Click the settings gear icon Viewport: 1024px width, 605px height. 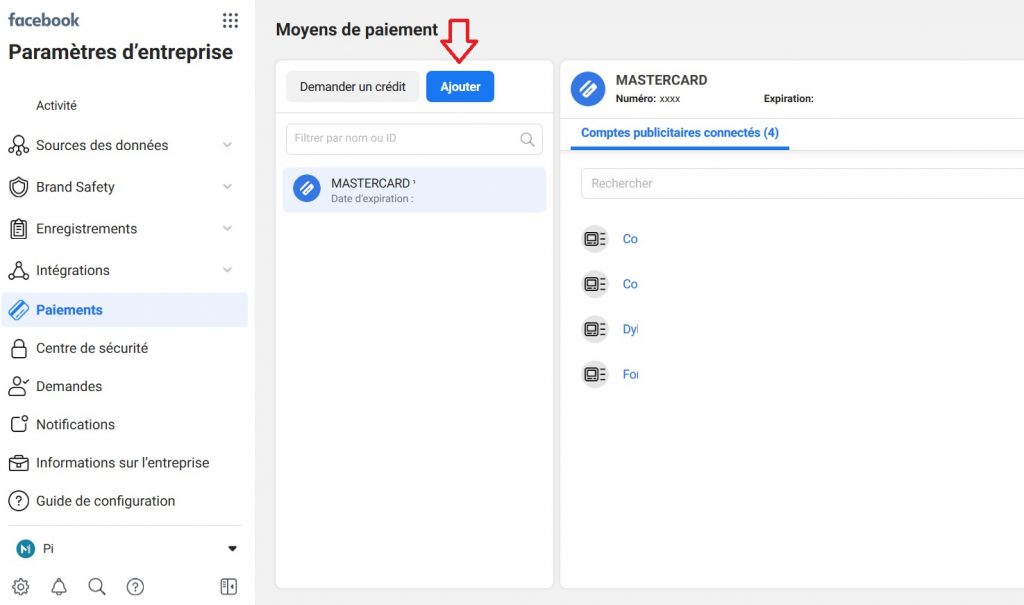click(x=21, y=587)
